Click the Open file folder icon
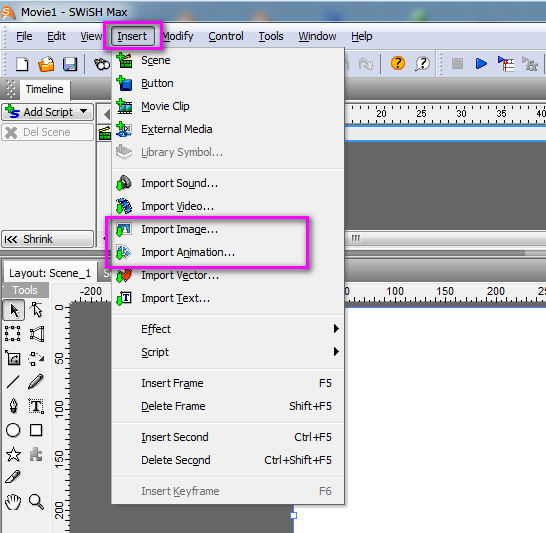546x533 pixels. tap(46, 64)
